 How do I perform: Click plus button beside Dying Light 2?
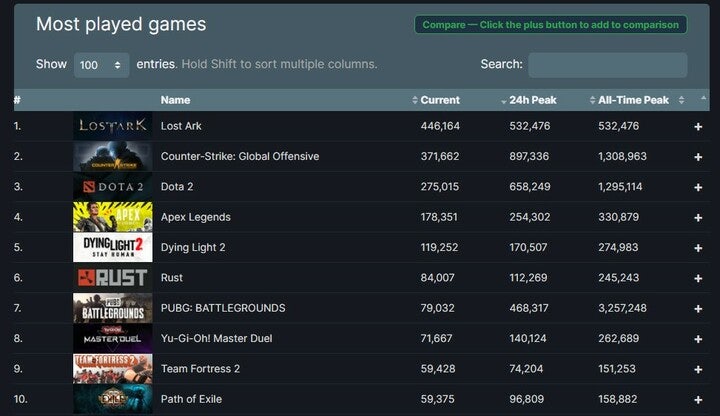tap(698, 247)
